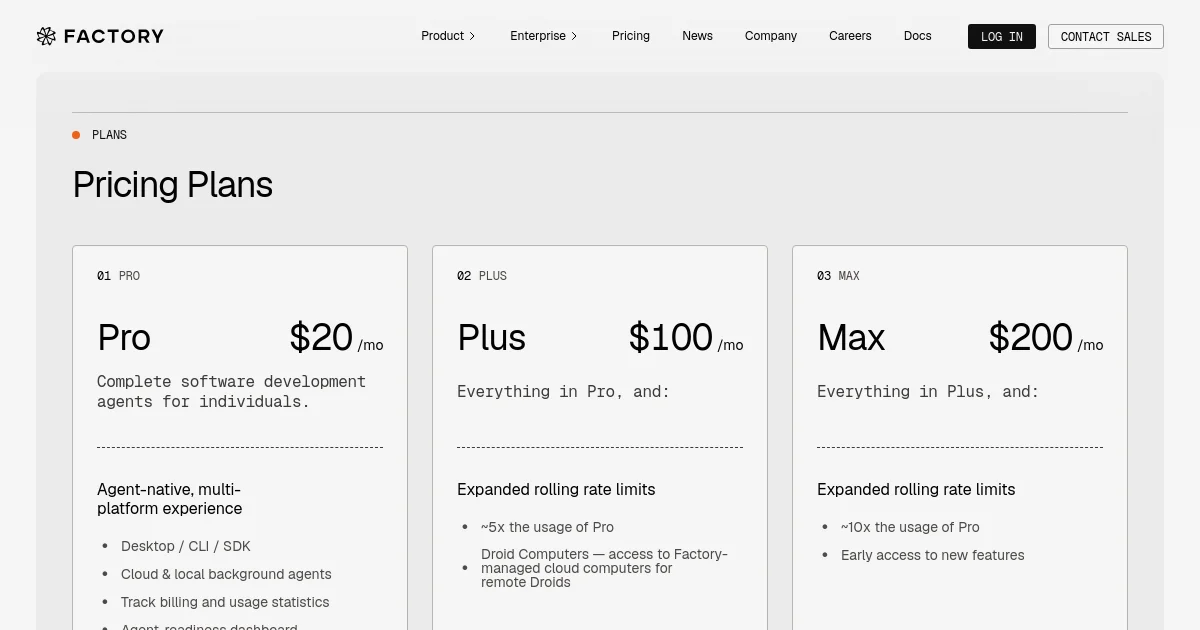The image size is (1200, 630).
Task: Click the 'Droid Computers' feature description
Action: (x=605, y=568)
